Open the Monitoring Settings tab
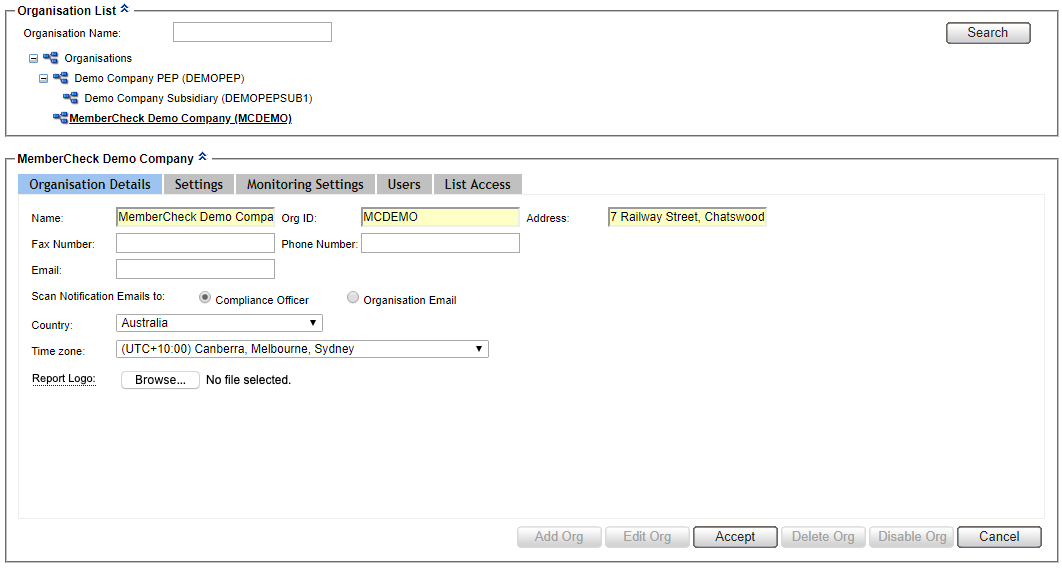 click(305, 184)
